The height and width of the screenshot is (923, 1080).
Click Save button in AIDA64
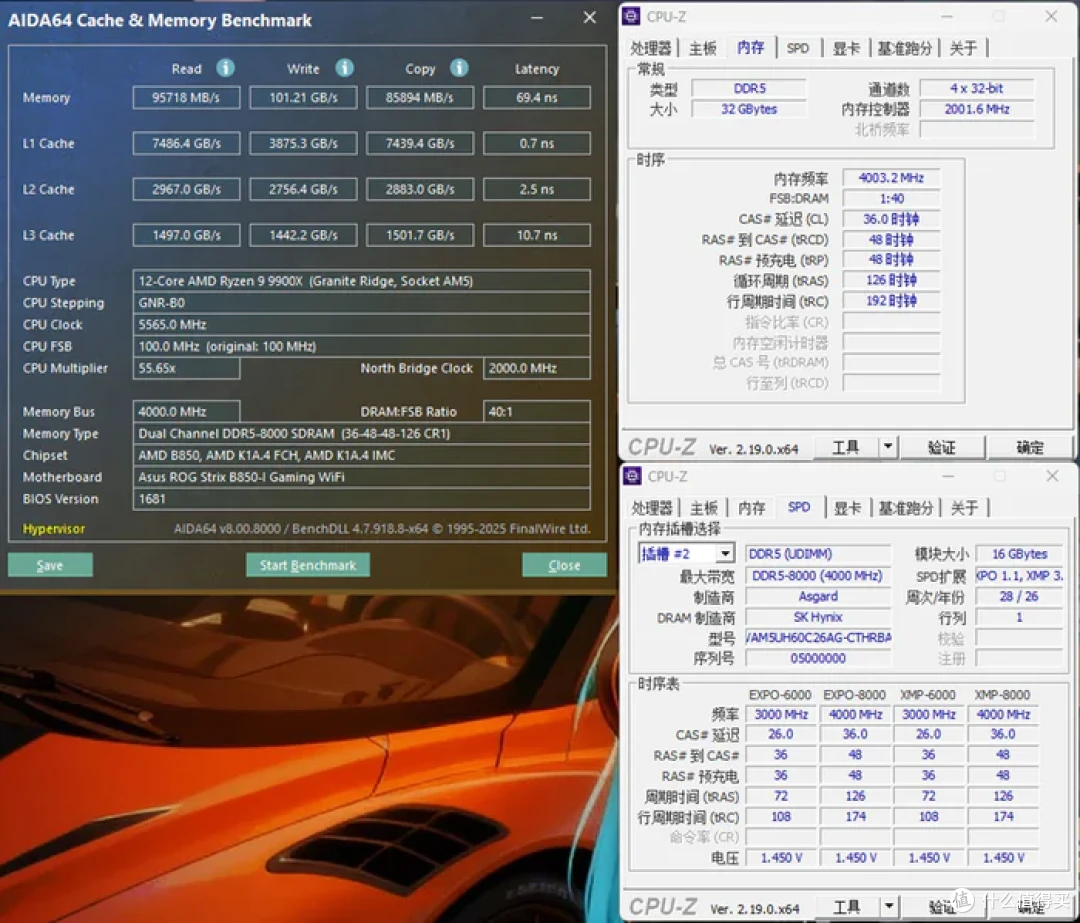pyautogui.click(x=50, y=566)
